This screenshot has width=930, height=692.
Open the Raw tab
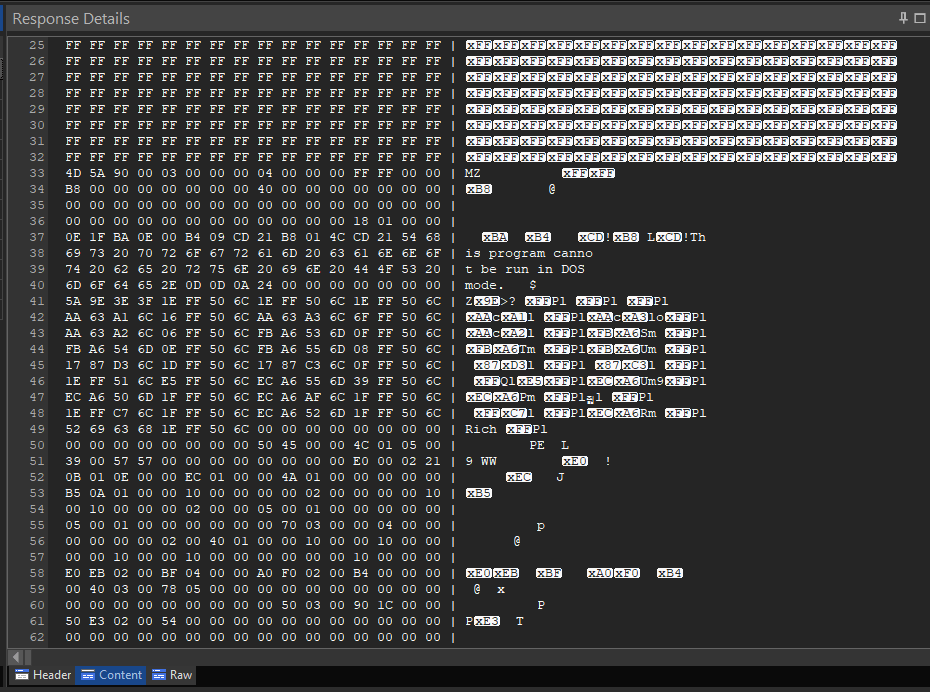point(172,675)
